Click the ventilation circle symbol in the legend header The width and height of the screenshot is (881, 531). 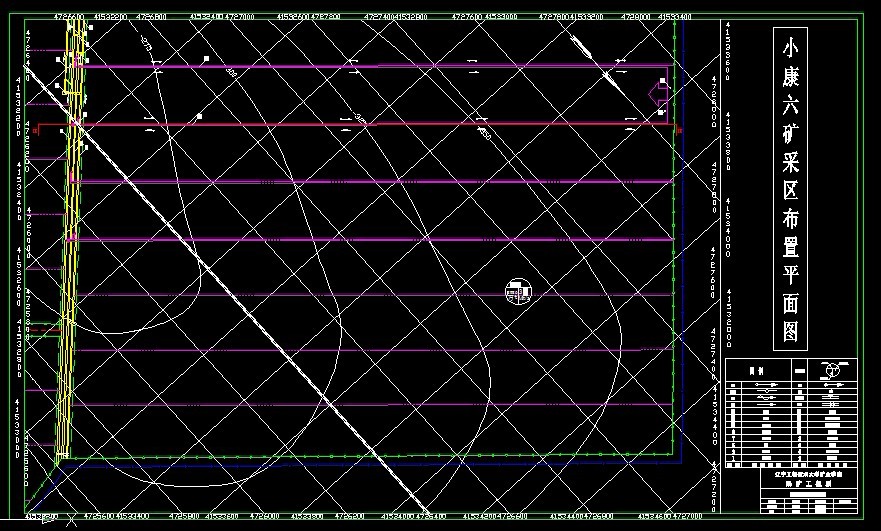coord(833,371)
